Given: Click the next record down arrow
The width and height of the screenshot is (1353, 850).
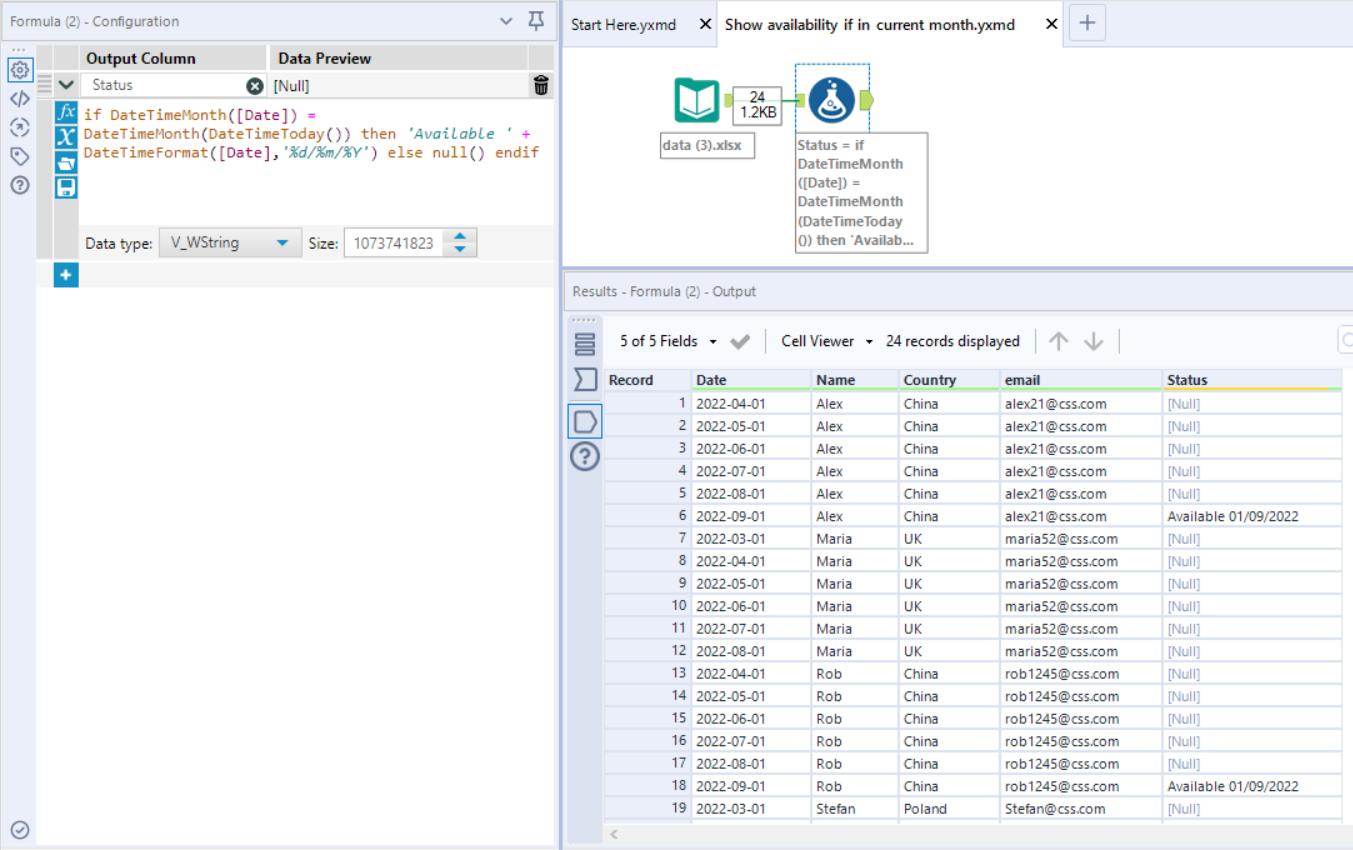Looking at the screenshot, I should point(1093,341).
